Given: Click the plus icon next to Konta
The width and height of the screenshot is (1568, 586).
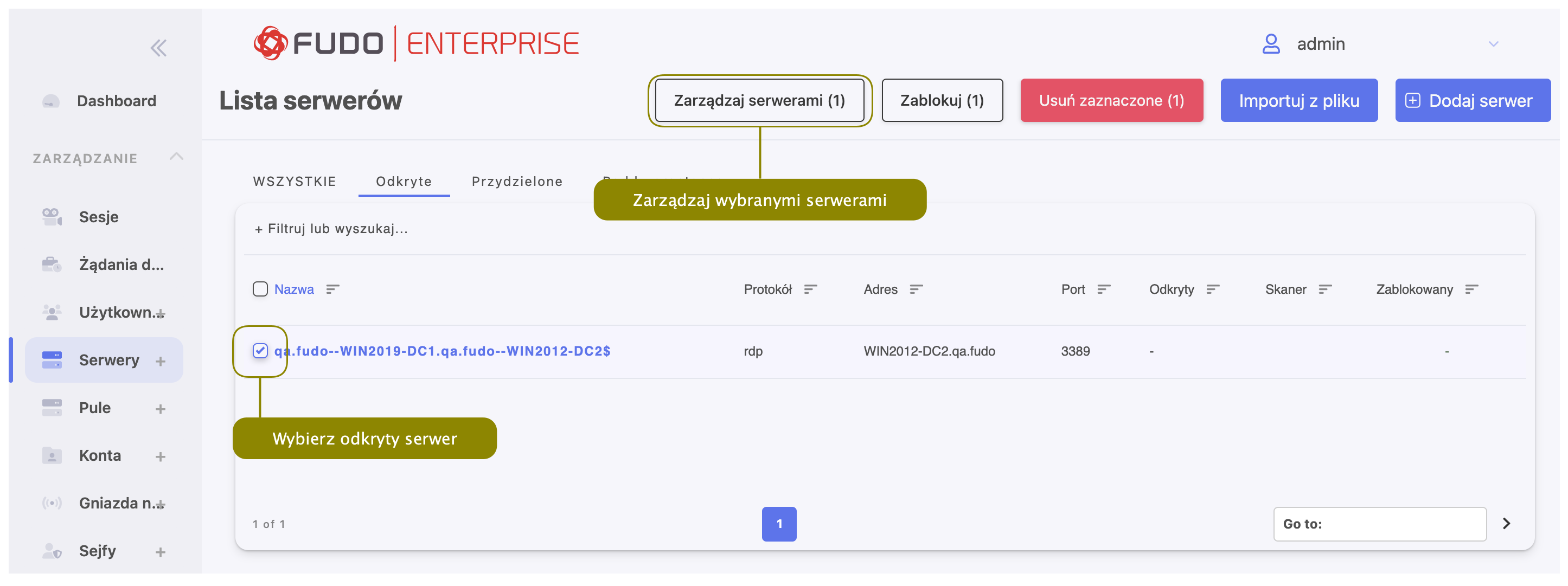Looking at the screenshot, I should (161, 456).
